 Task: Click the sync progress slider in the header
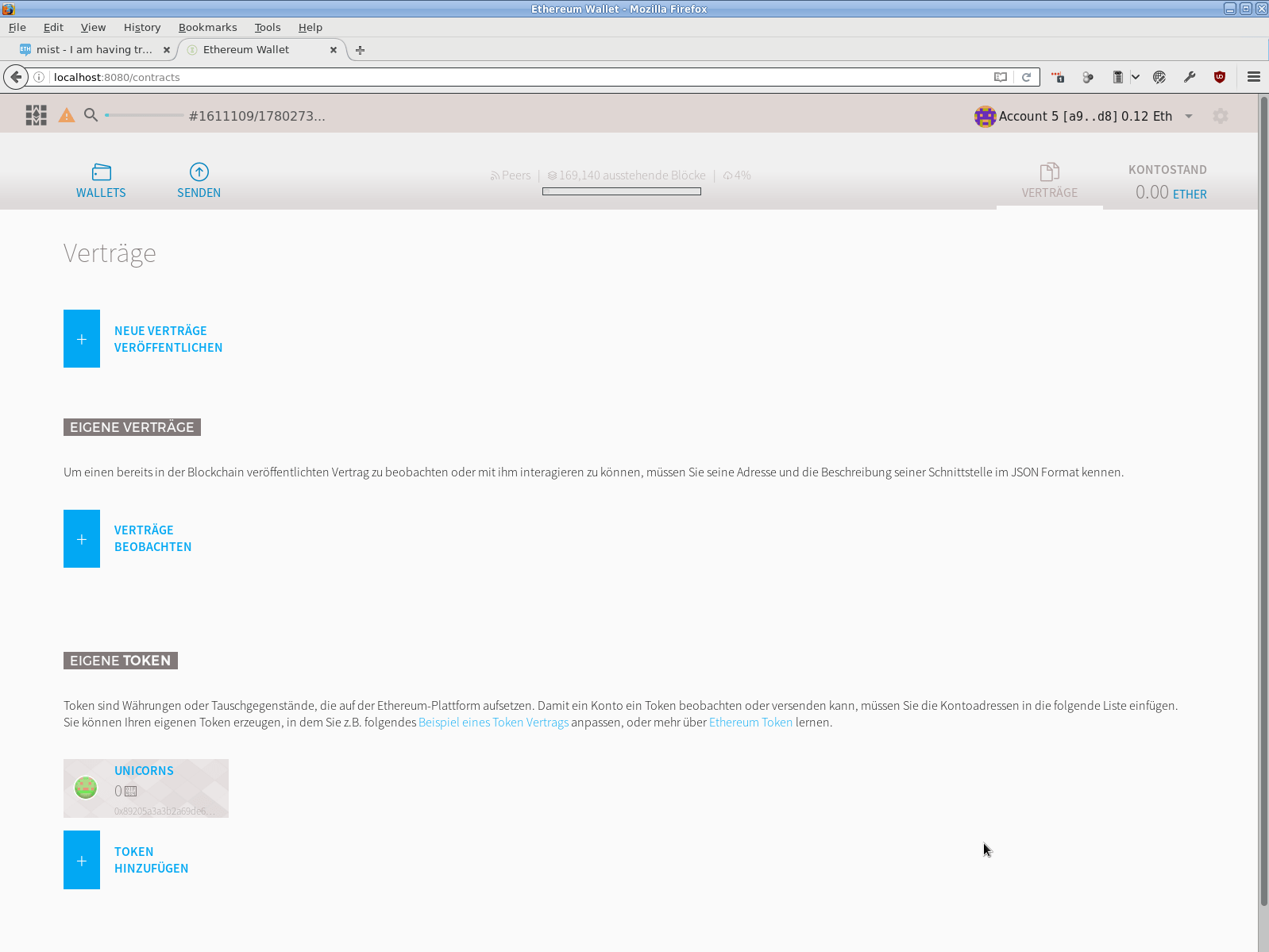tap(145, 115)
